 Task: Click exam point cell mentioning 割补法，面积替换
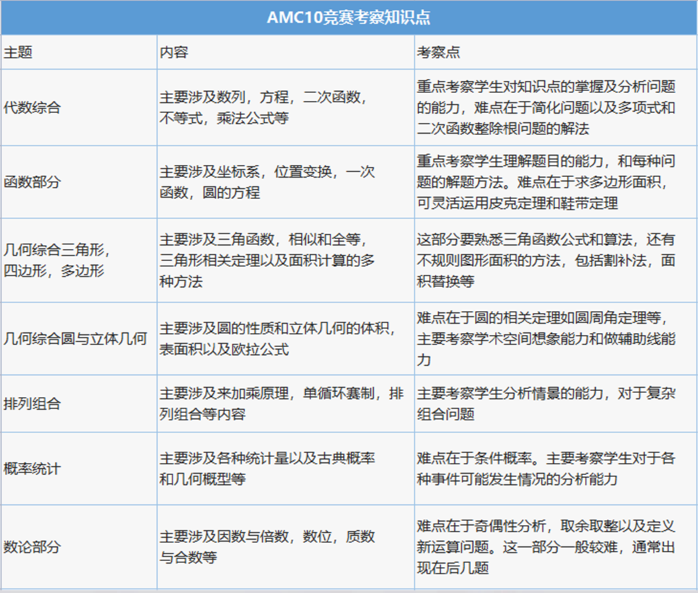556,260
